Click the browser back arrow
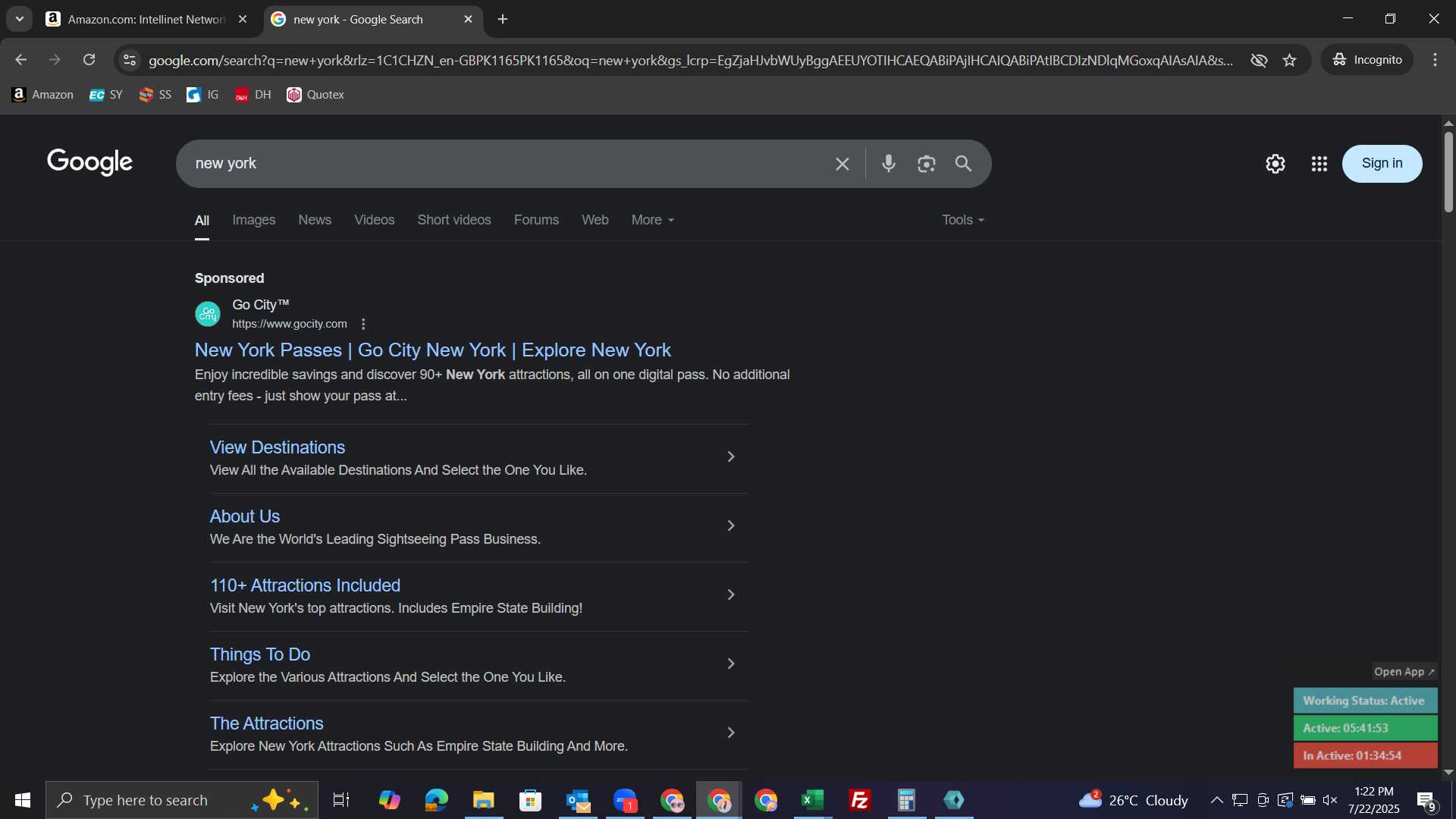 pos(20,60)
